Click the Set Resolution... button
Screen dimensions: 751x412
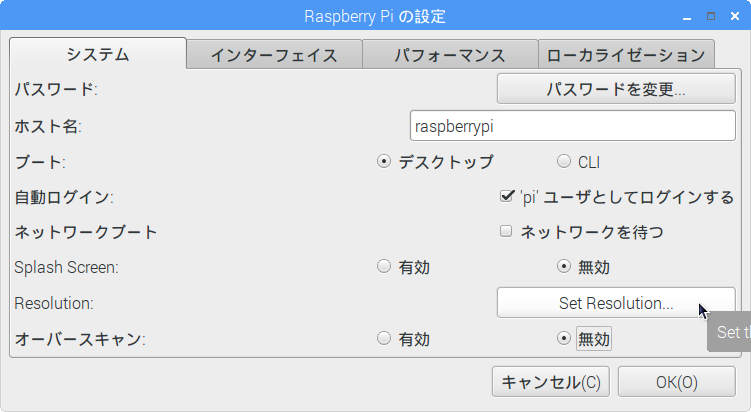[616, 303]
